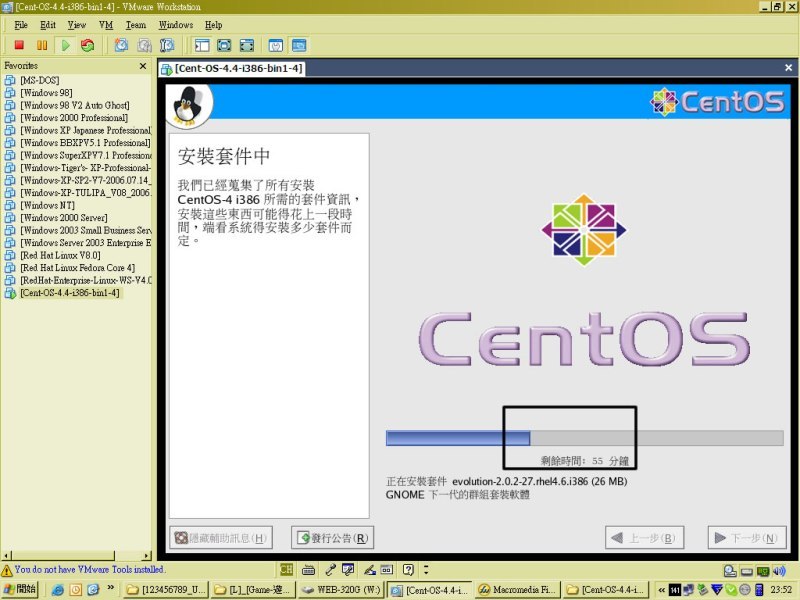Screen dimensions: 800x600
Task: Click the Tux penguin logo in the installer
Action: pos(189,106)
